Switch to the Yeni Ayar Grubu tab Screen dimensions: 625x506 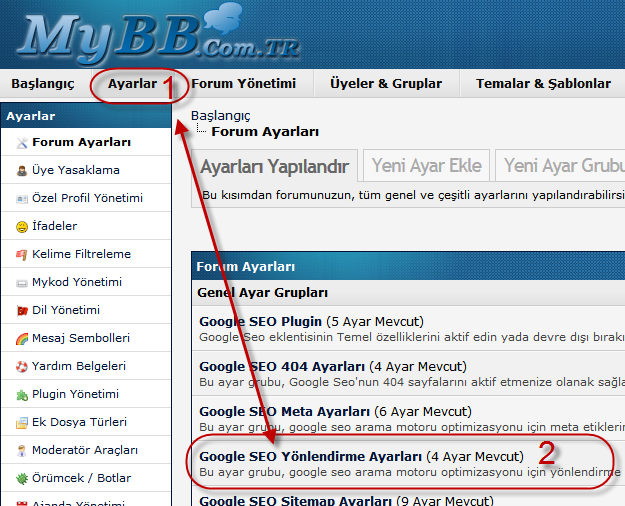pos(560,165)
